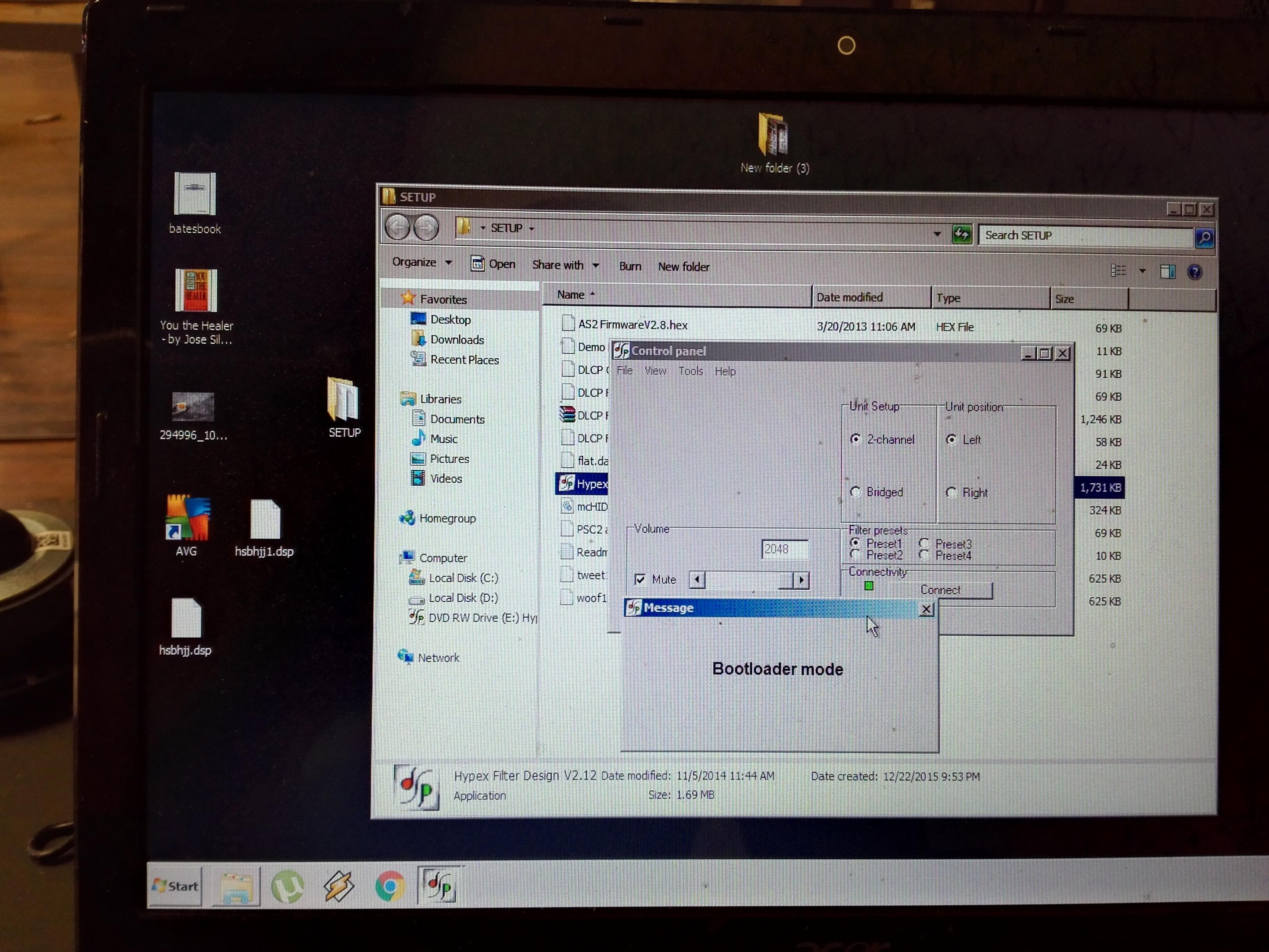Click New folder in the Explorer toolbar
This screenshot has height=952, width=1269.
click(x=683, y=267)
